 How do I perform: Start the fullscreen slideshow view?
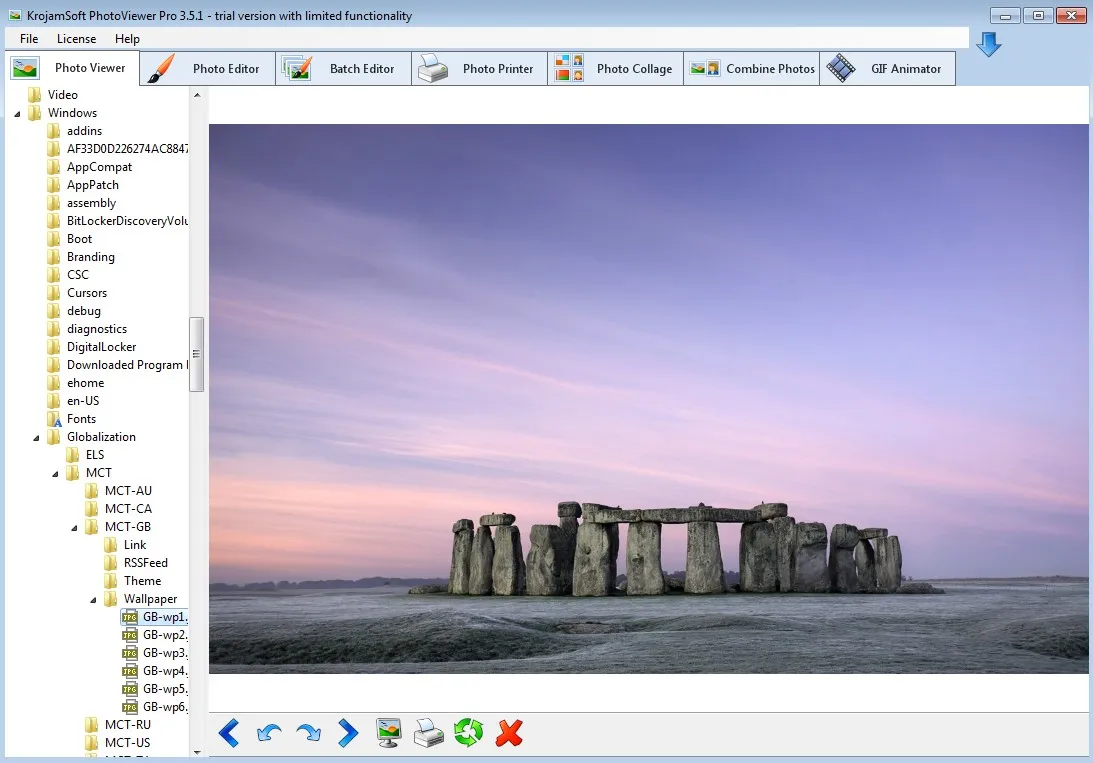(x=388, y=733)
